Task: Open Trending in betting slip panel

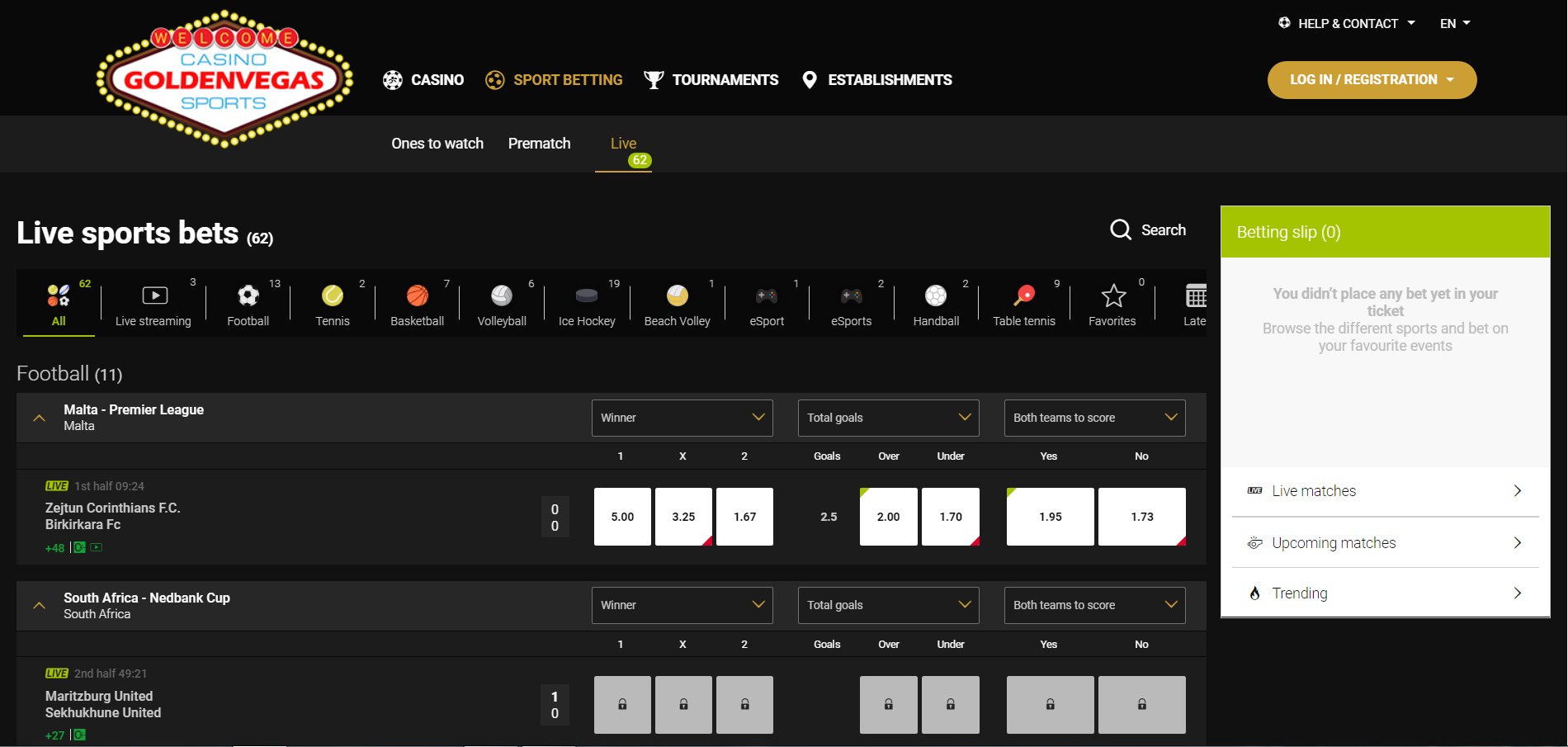Action: [x=1386, y=593]
